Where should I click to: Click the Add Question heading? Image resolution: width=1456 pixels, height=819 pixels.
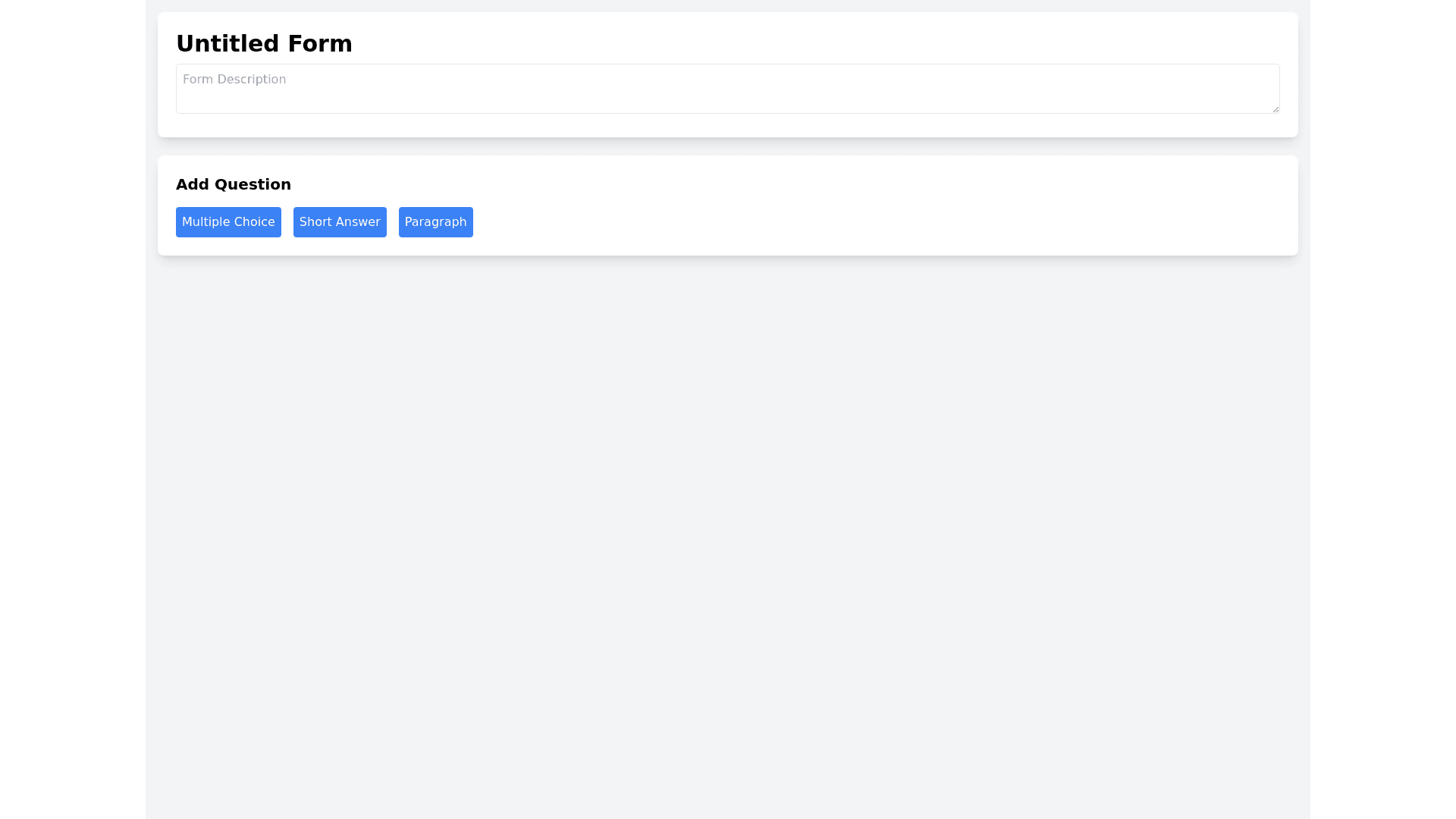(234, 184)
